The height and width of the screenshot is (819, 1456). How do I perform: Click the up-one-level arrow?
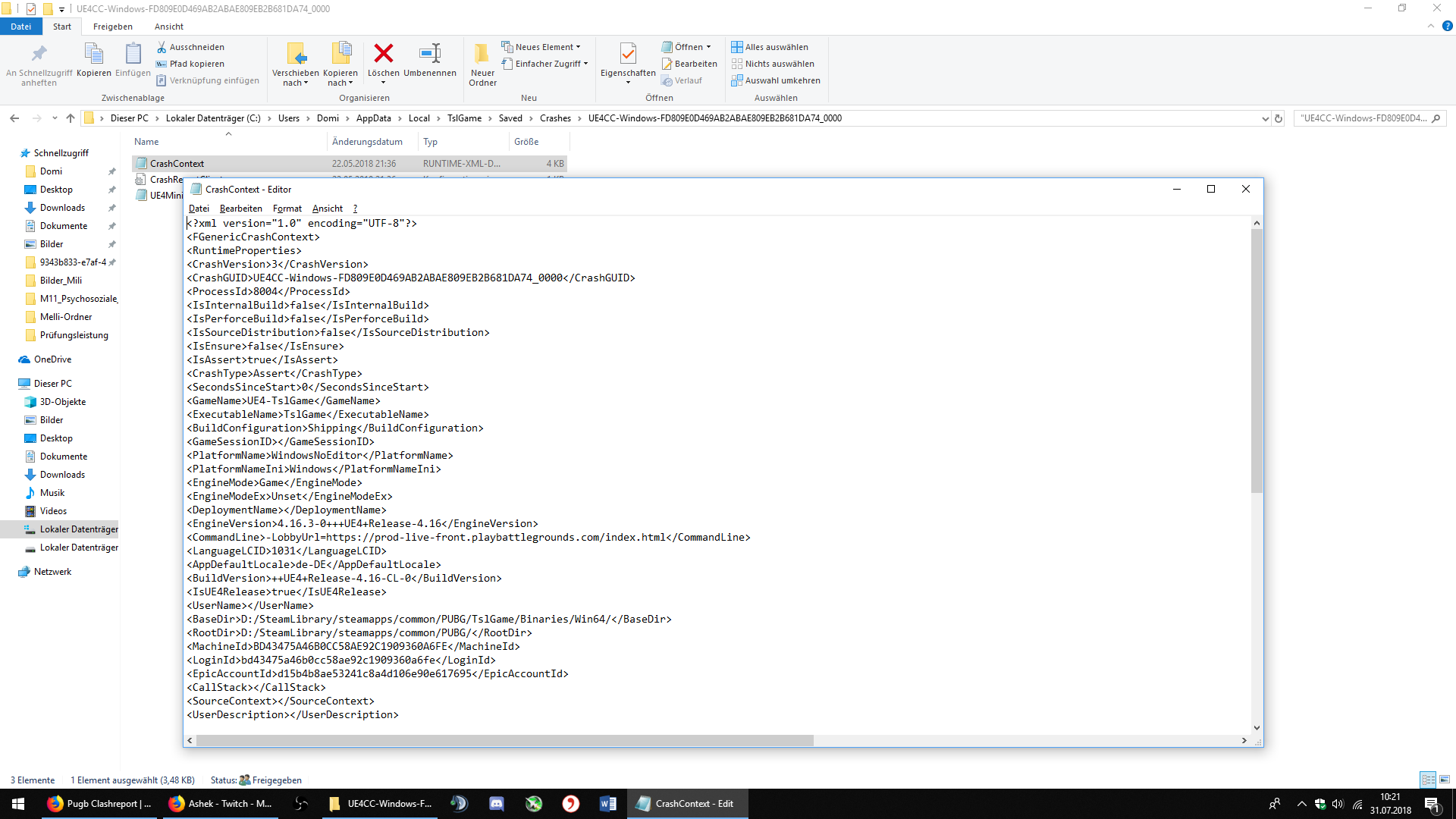coord(71,118)
